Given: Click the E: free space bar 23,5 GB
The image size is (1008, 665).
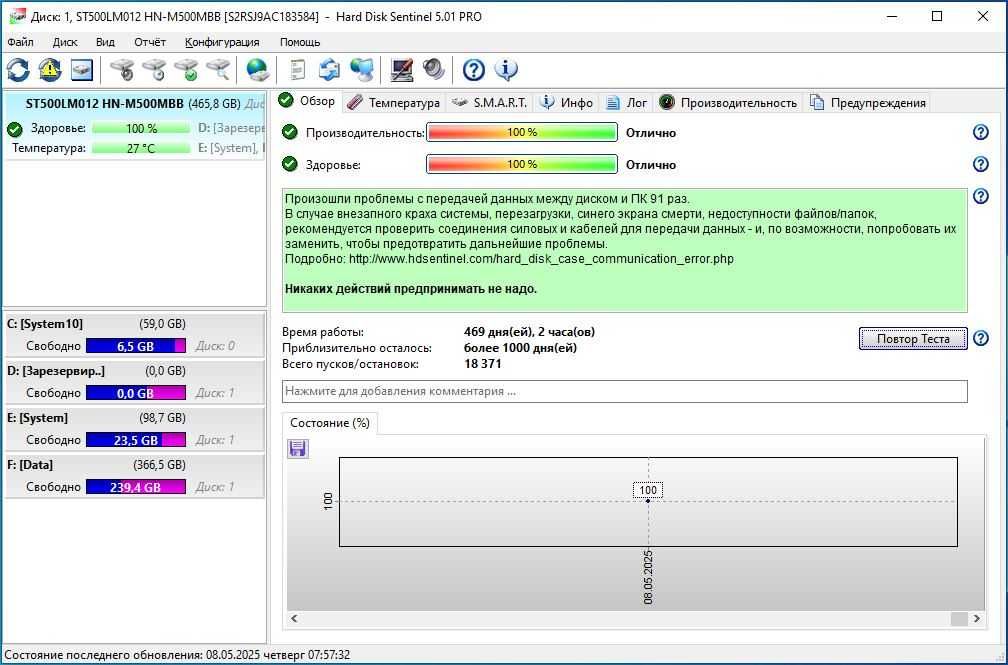Looking at the screenshot, I should (136, 440).
